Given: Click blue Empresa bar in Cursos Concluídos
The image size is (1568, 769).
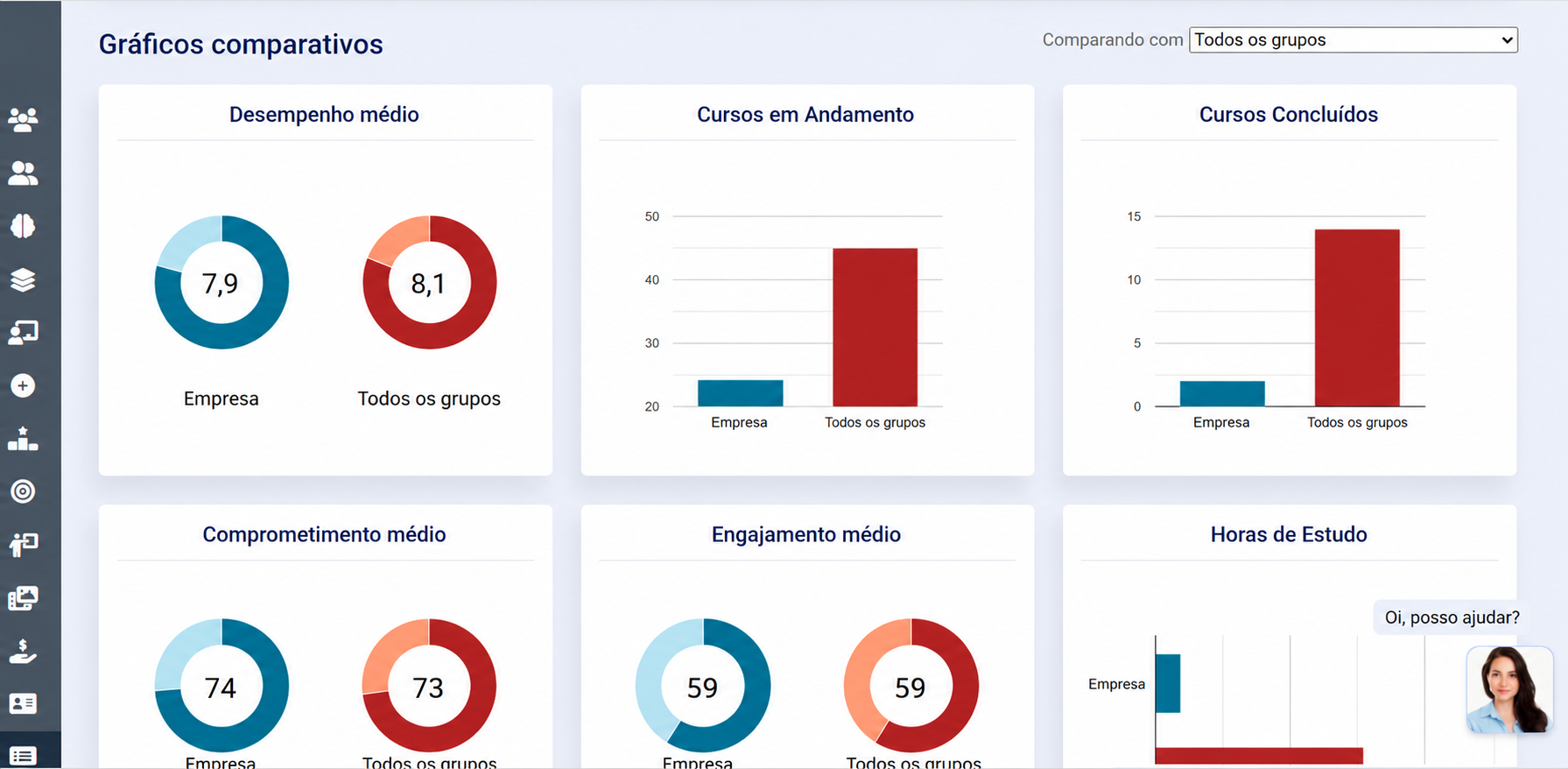Looking at the screenshot, I should point(1222,394).
